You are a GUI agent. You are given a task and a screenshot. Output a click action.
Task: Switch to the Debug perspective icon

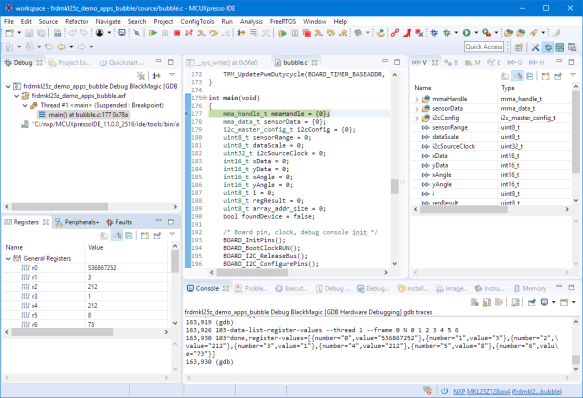(548, 47)
